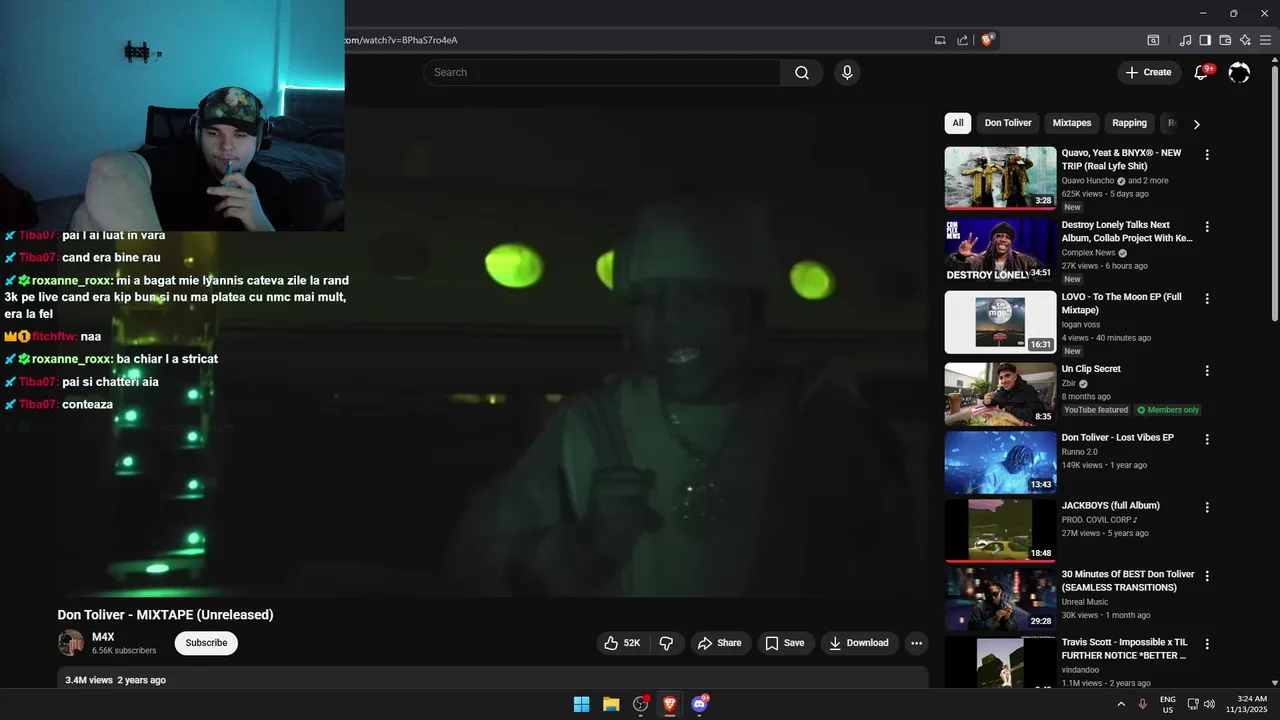Open options for JACKBOYS full album video
Viewport: 1280px width, 720px height.
coord(1207,507)
